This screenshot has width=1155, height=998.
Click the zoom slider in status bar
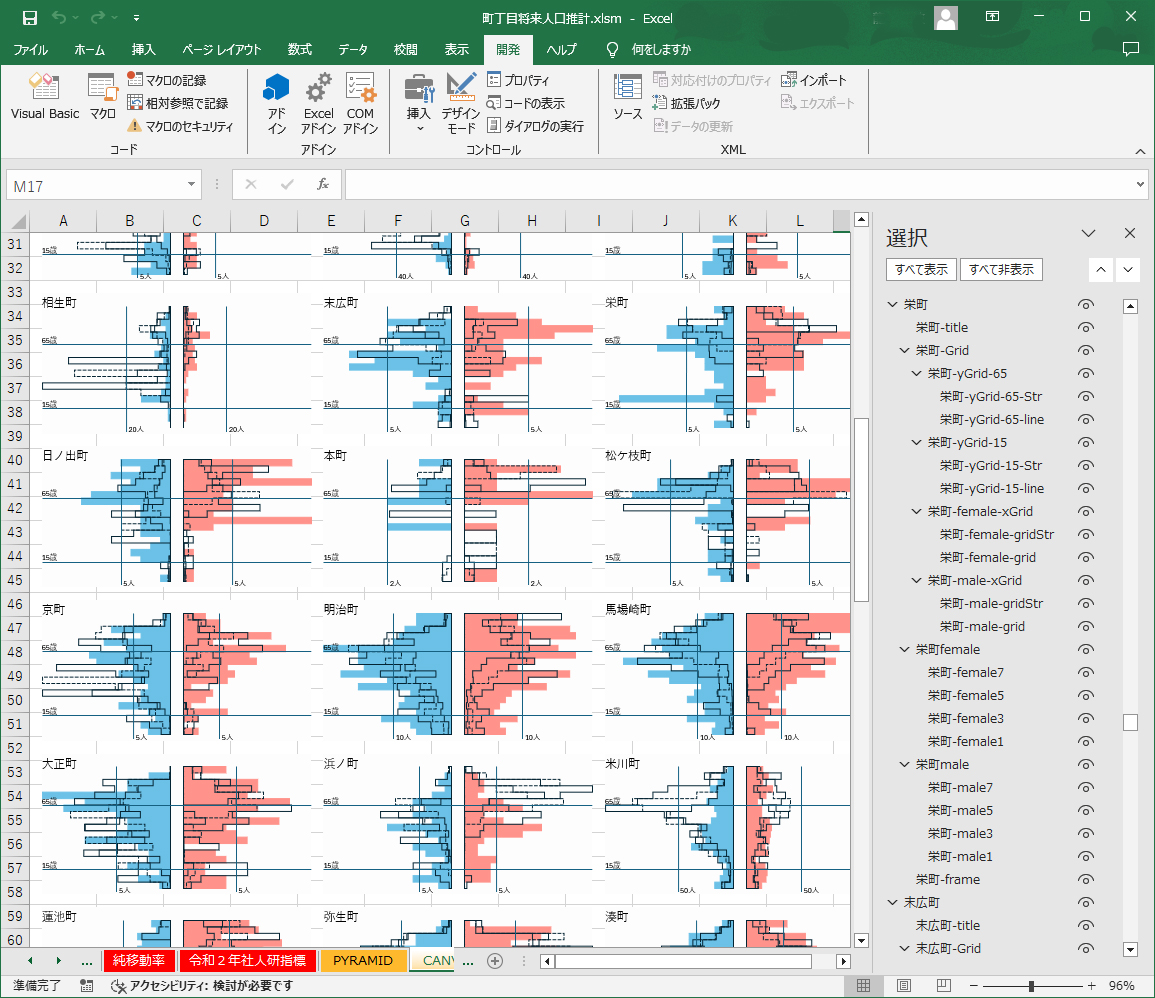[x=1031, y=986]
